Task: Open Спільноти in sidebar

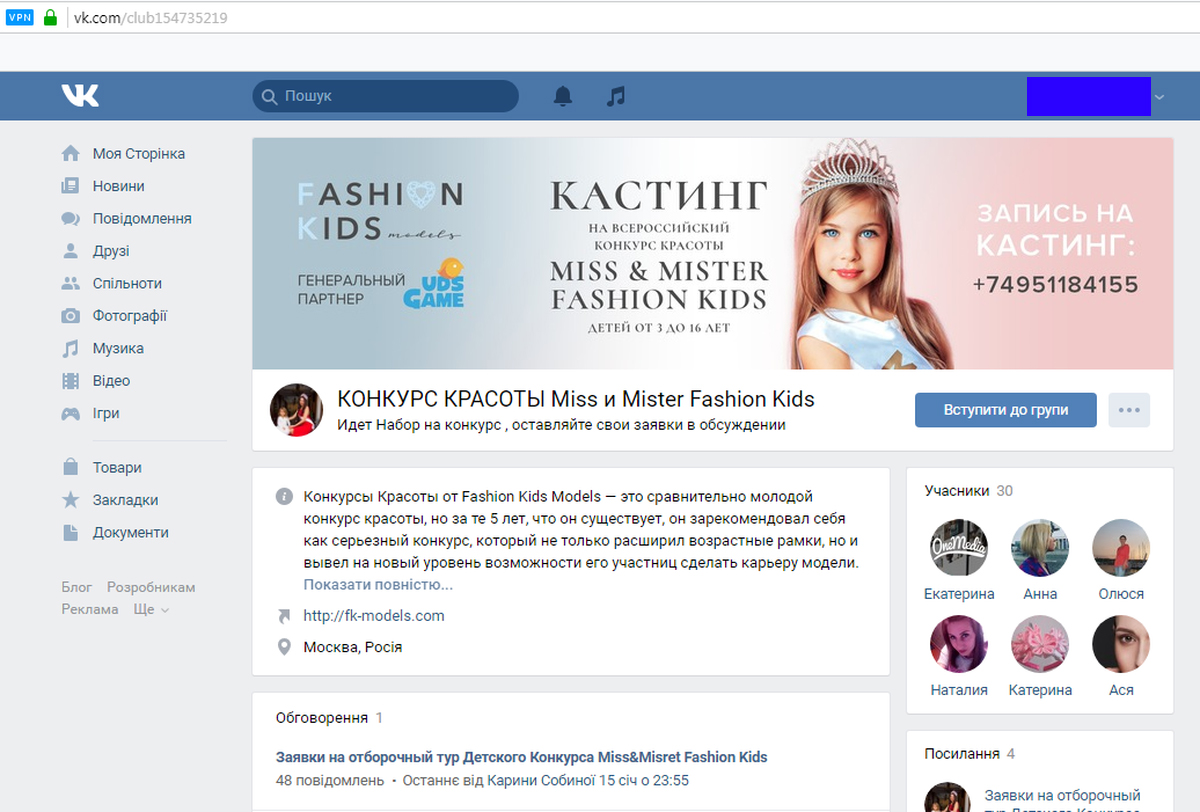Action: 127,284
